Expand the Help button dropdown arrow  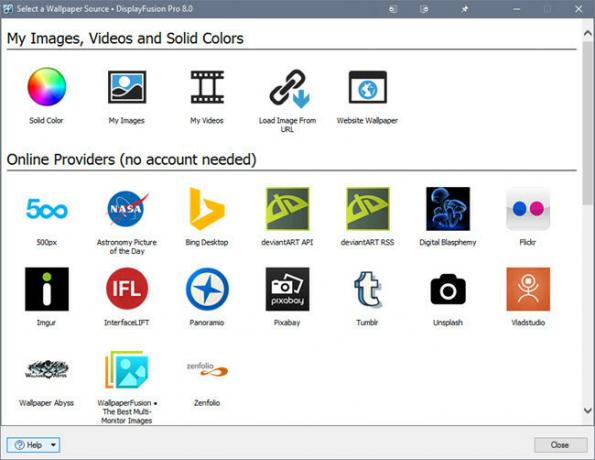tap(54, 445)
